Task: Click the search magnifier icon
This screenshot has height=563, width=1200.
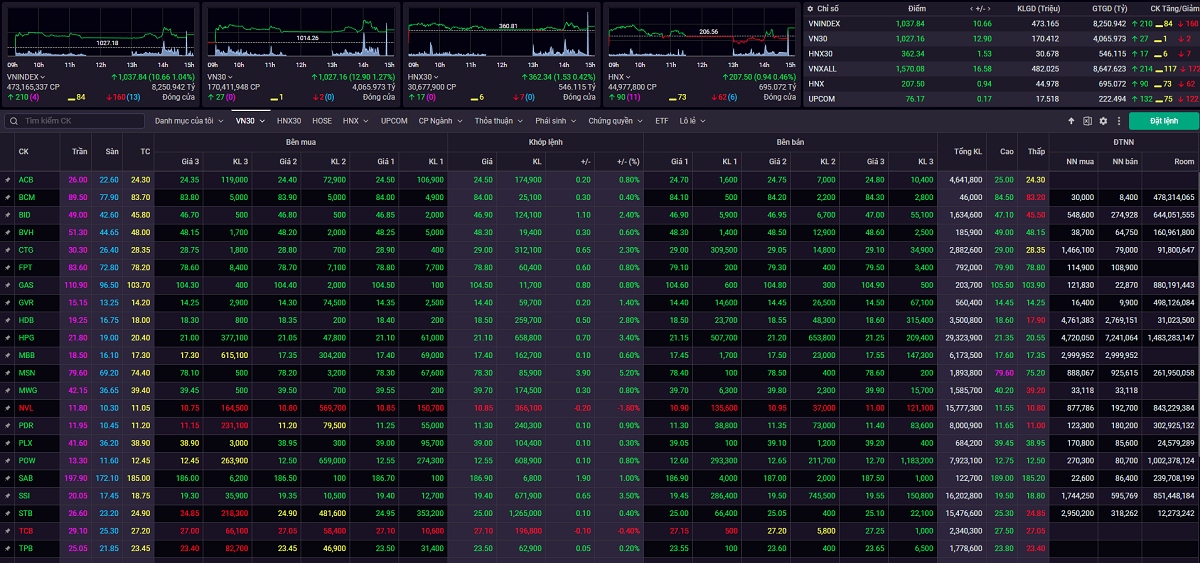Action: (15, 121)
